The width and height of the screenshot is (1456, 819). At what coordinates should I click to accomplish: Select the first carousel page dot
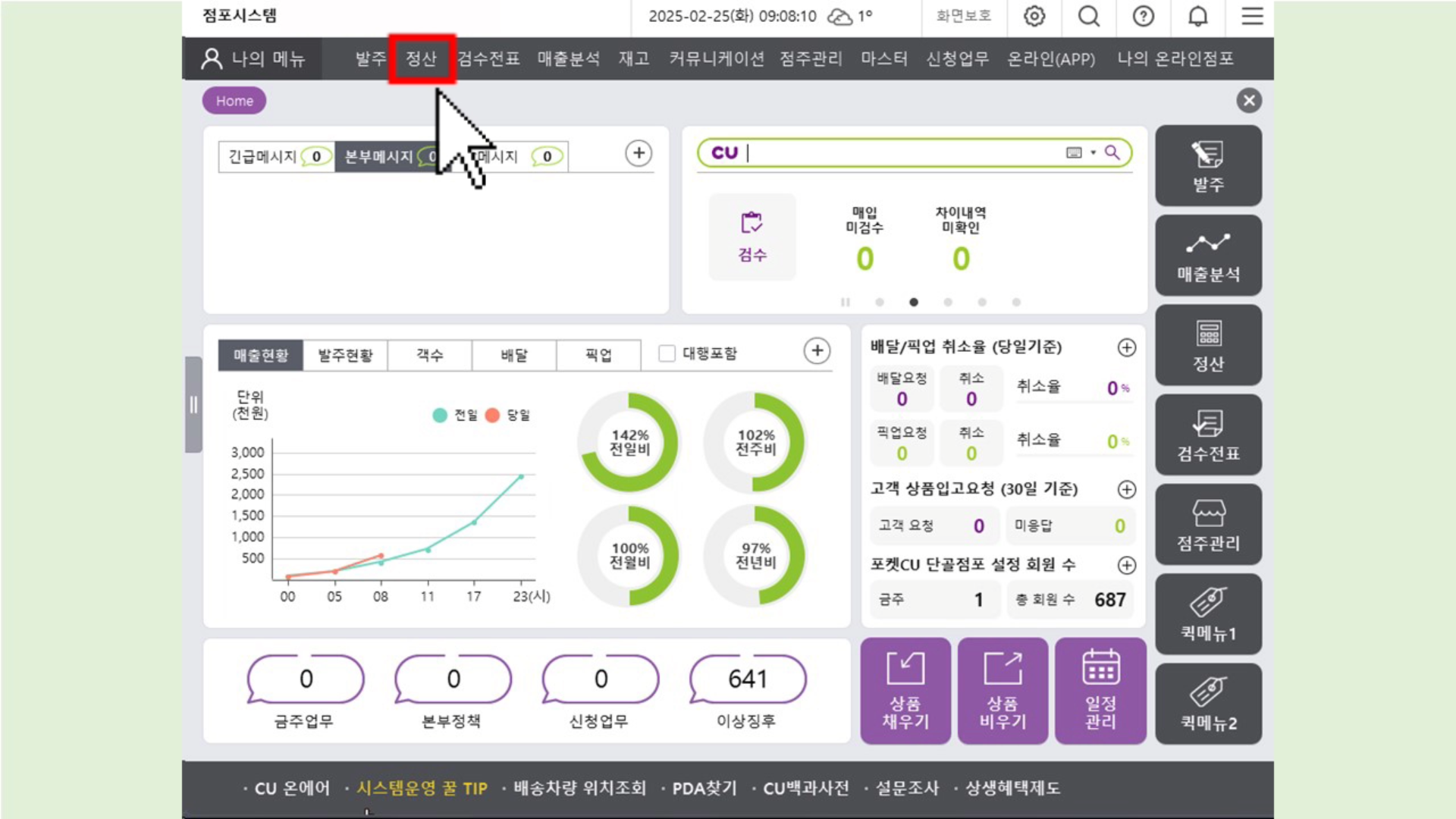[880, 303]
